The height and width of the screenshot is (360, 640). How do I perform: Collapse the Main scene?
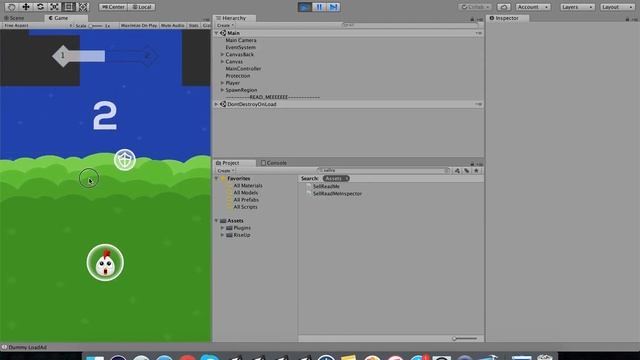point(217,33)
